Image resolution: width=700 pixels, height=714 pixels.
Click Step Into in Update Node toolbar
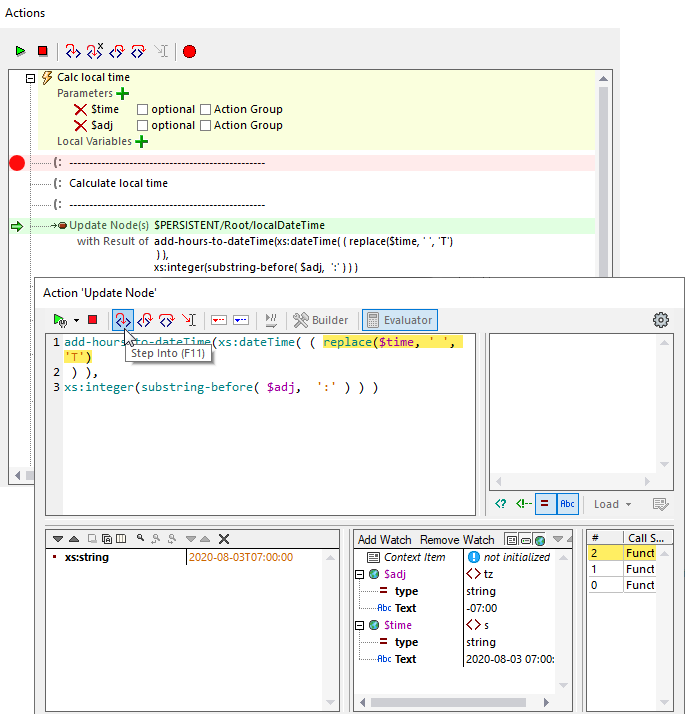tap(122, 320)
